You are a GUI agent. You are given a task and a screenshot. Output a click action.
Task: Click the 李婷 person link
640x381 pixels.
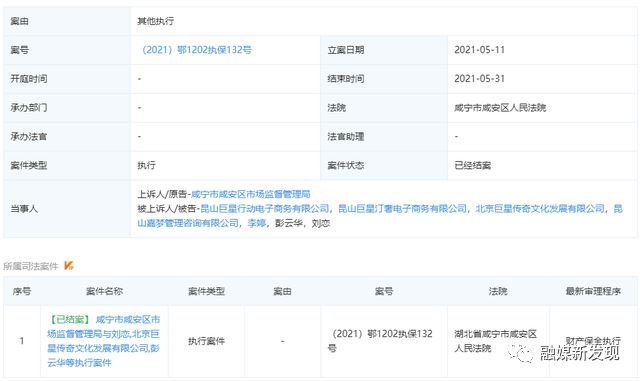(257, 223)
